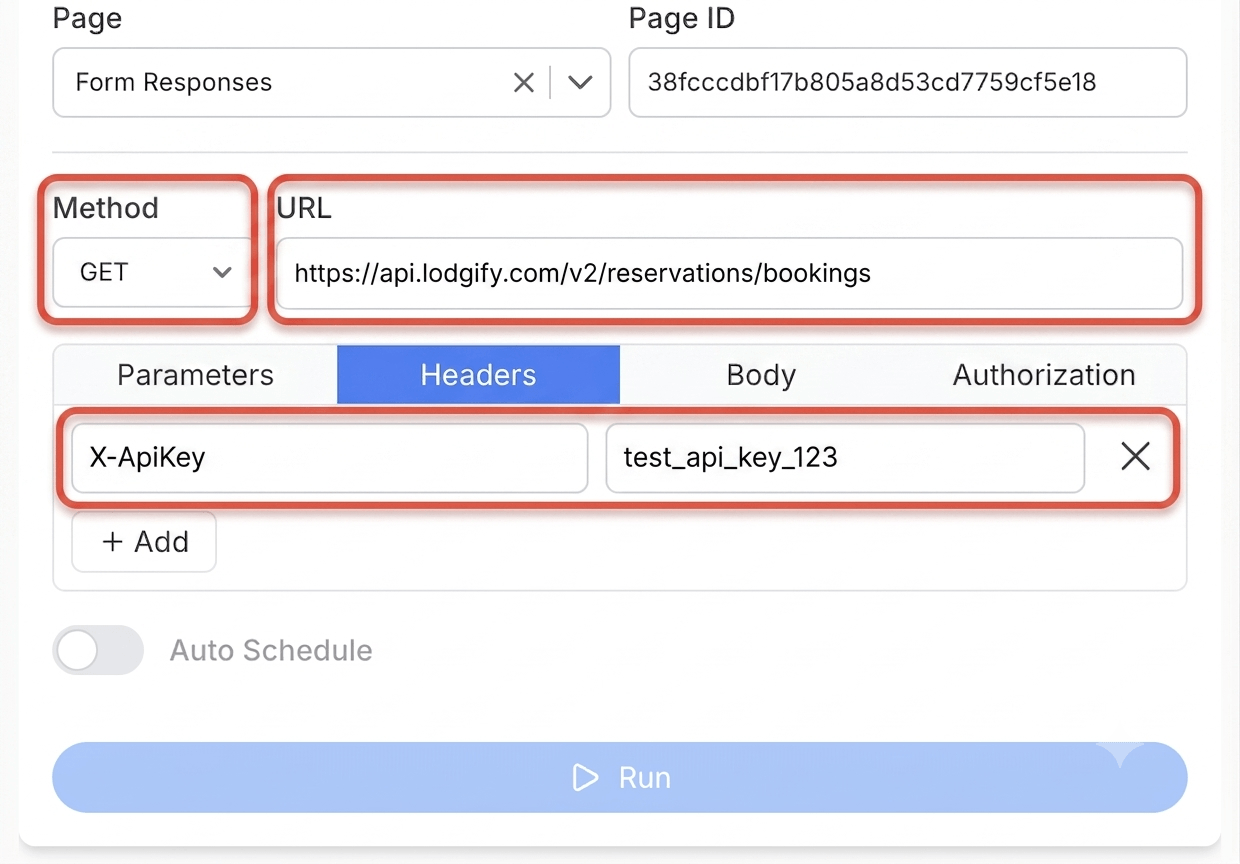Select the Headers tab
Image resolution: width=1240 pixels, height=864 pixels.
pyautogui.click(x=478, y=375)
